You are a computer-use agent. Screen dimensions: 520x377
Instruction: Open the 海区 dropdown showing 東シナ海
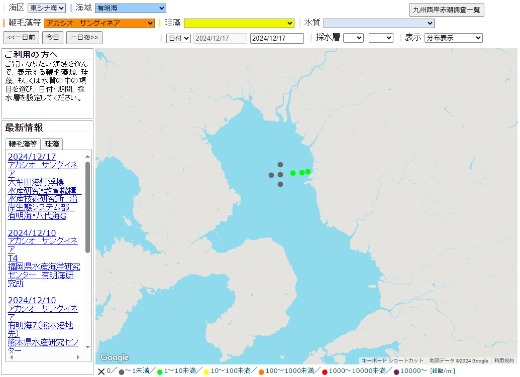click(x=46, y=8)
